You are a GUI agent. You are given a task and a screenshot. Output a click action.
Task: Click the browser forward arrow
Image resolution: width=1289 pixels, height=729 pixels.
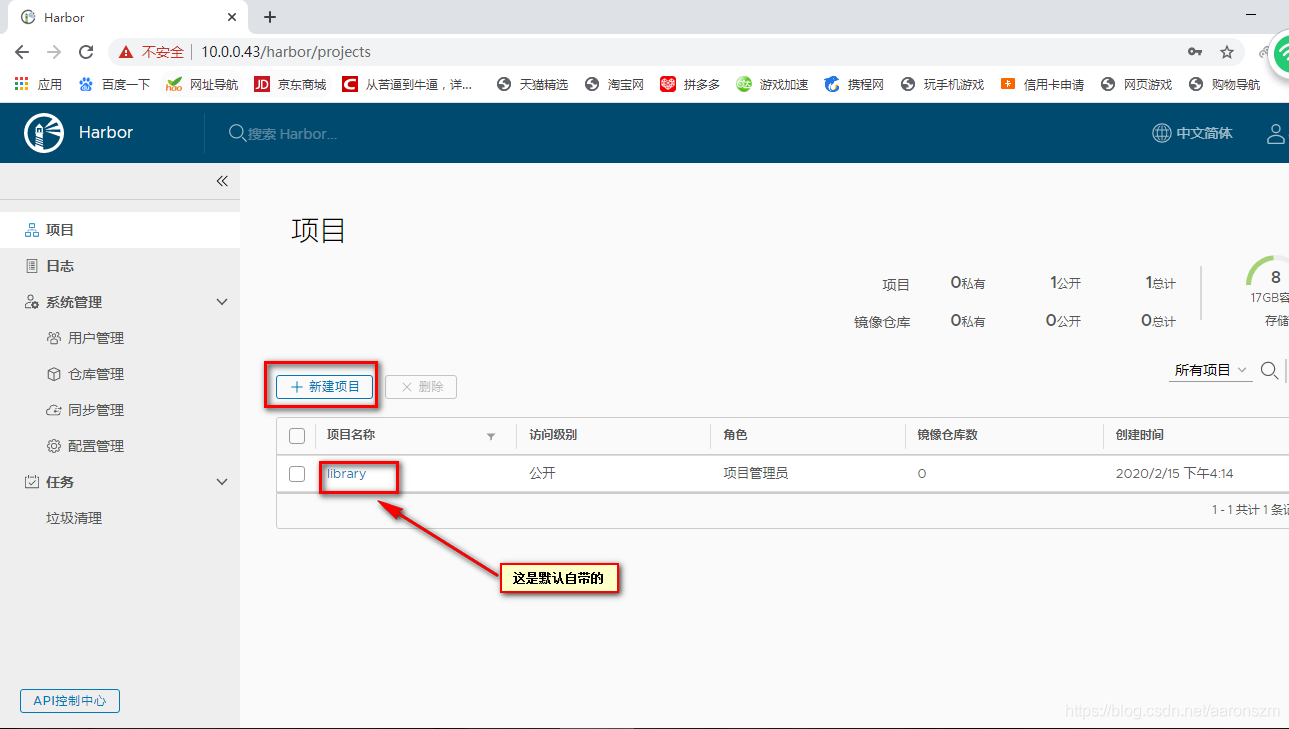[x=54, y=52]
